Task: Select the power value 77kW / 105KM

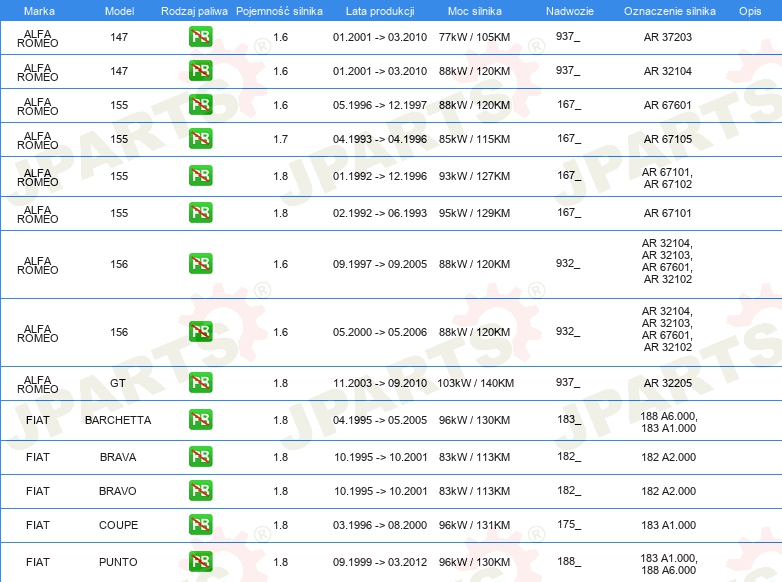Action: (474, 37)
